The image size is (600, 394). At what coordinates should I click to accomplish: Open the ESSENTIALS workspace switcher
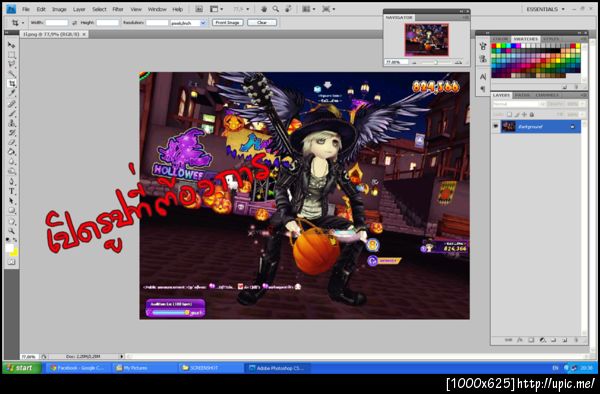[545, 9]
